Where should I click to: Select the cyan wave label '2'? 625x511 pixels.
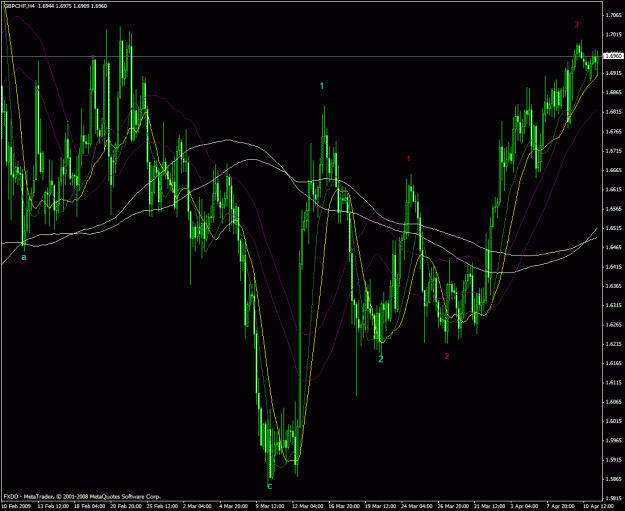click(381, 359)
